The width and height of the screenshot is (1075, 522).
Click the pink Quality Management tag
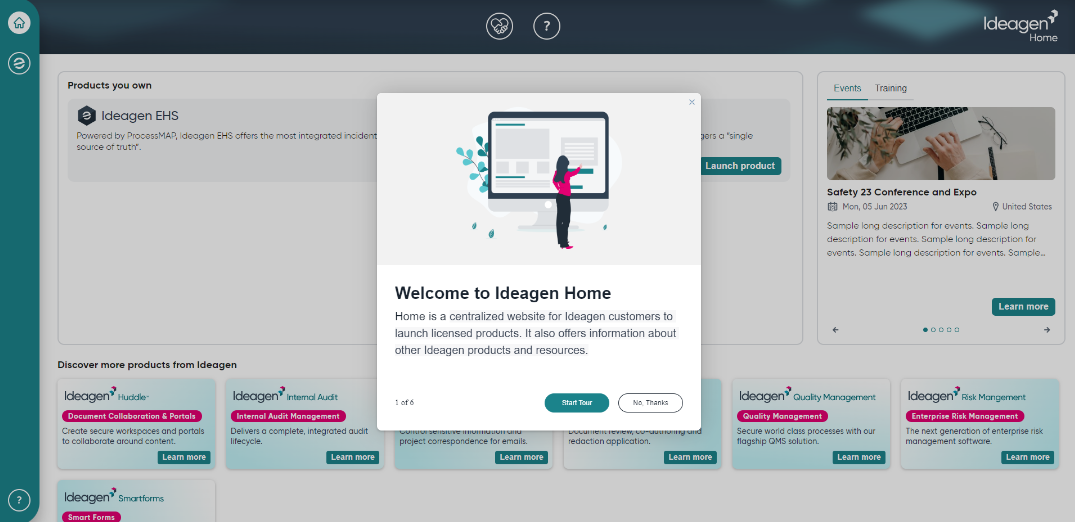[782, 416]
